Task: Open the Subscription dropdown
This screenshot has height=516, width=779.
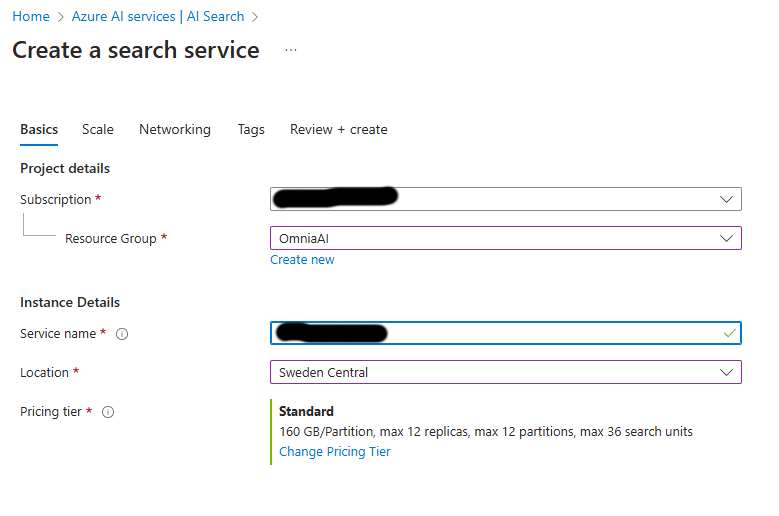Action: pos(506,199)
